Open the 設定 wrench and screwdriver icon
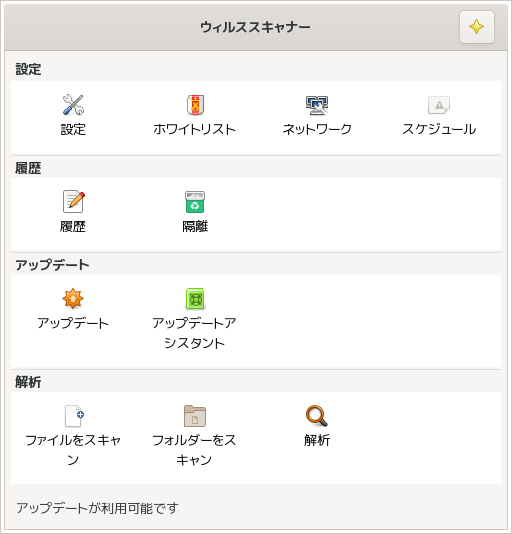The width and height of the screenshot is (512, 534). click(x=73, y=105)
